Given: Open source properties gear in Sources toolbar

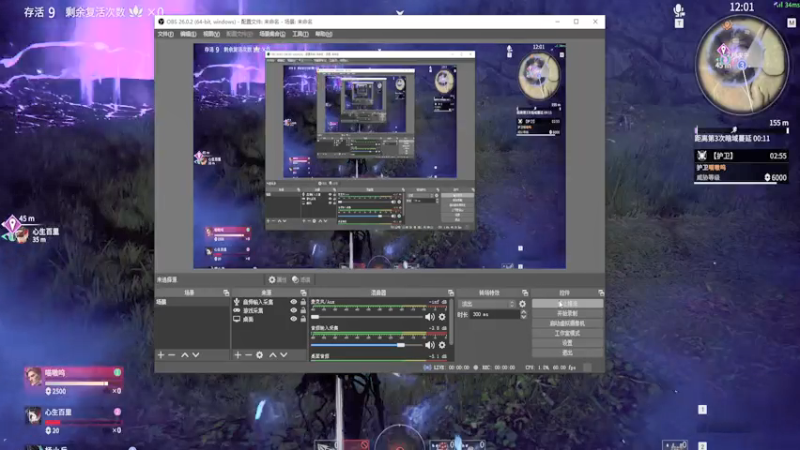Looking at the screenshot, I should pos(260,355).
